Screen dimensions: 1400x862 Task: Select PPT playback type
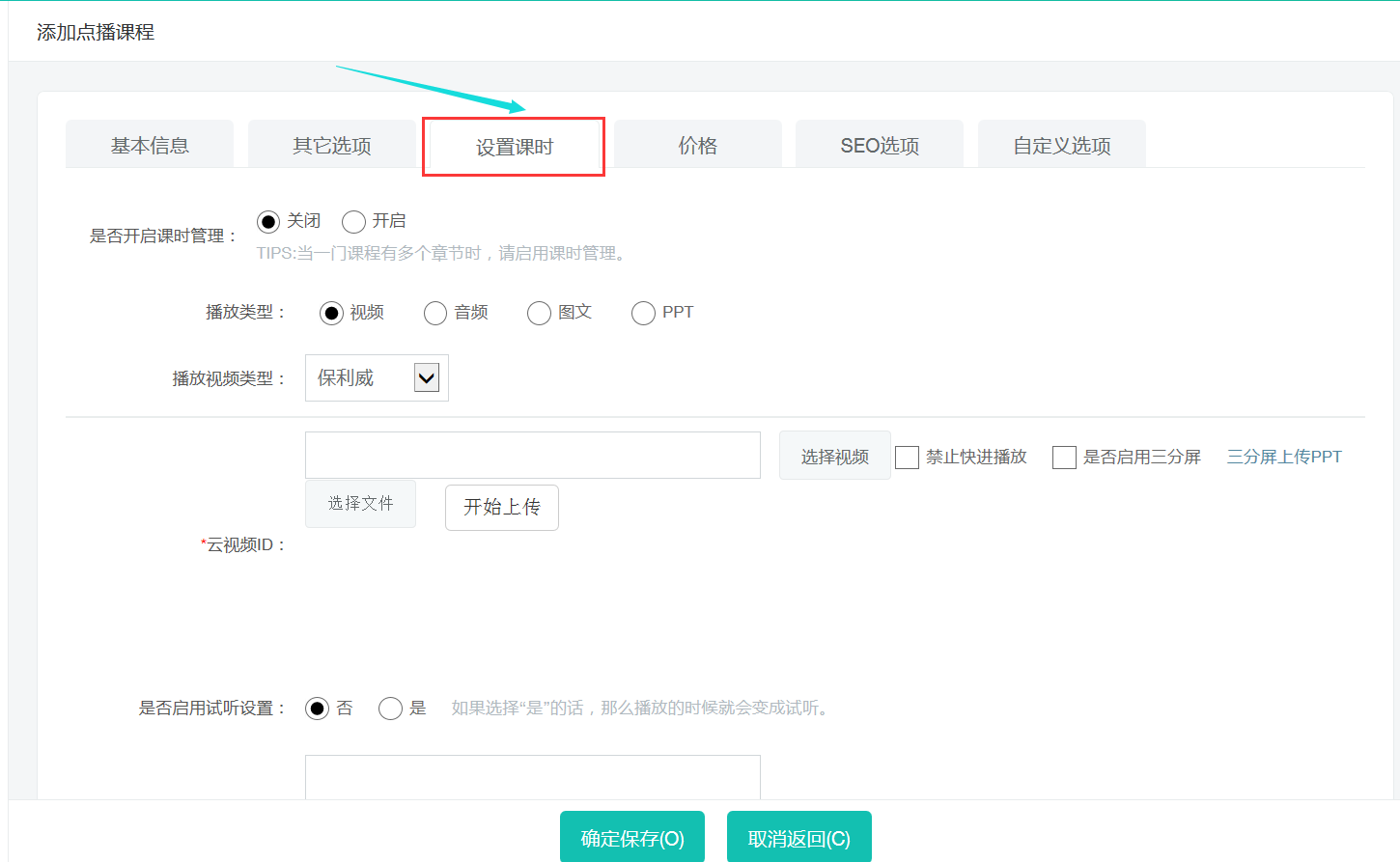coord(643,313)
